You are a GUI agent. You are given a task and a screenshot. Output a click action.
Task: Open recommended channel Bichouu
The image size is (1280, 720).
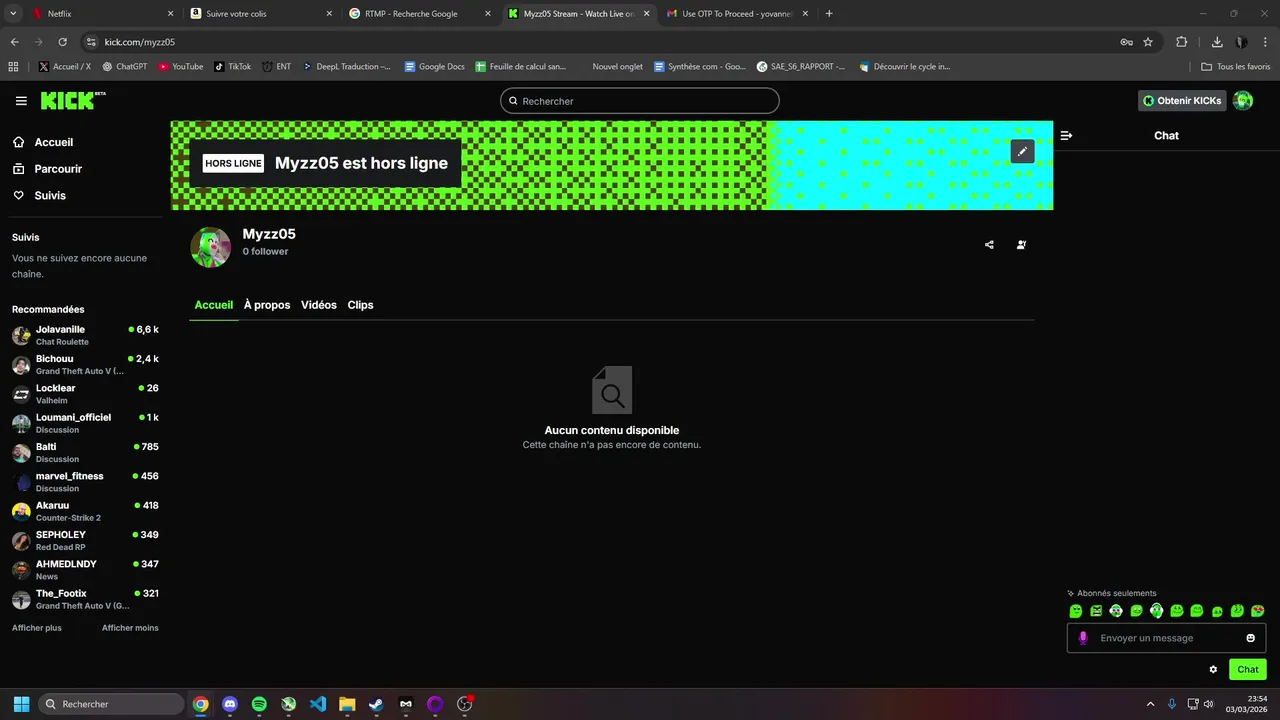click(x=85, y=364)
